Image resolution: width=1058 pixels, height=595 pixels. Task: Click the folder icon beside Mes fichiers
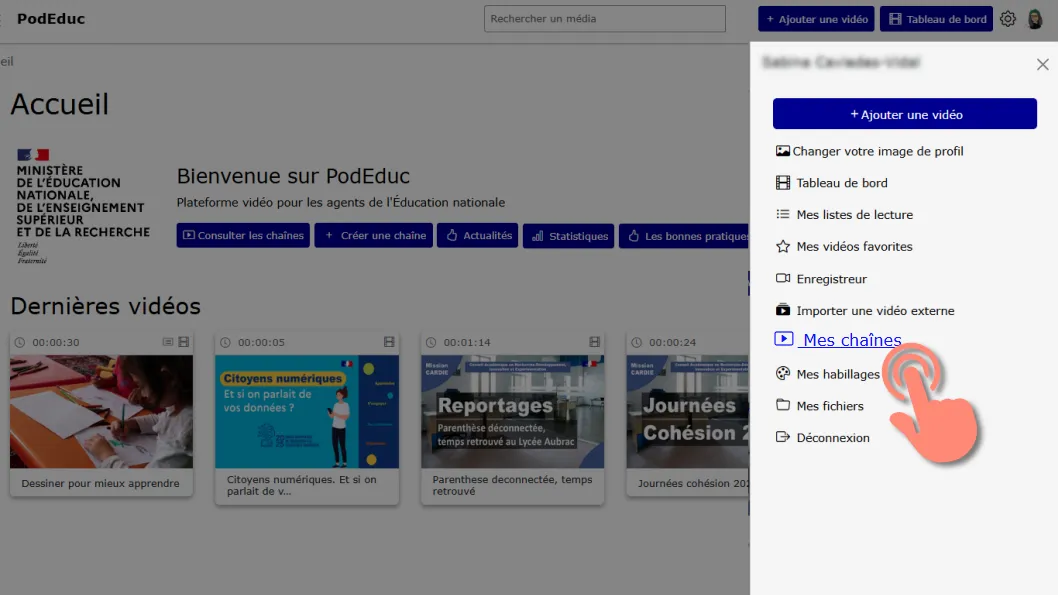click(x=783, y=405)
